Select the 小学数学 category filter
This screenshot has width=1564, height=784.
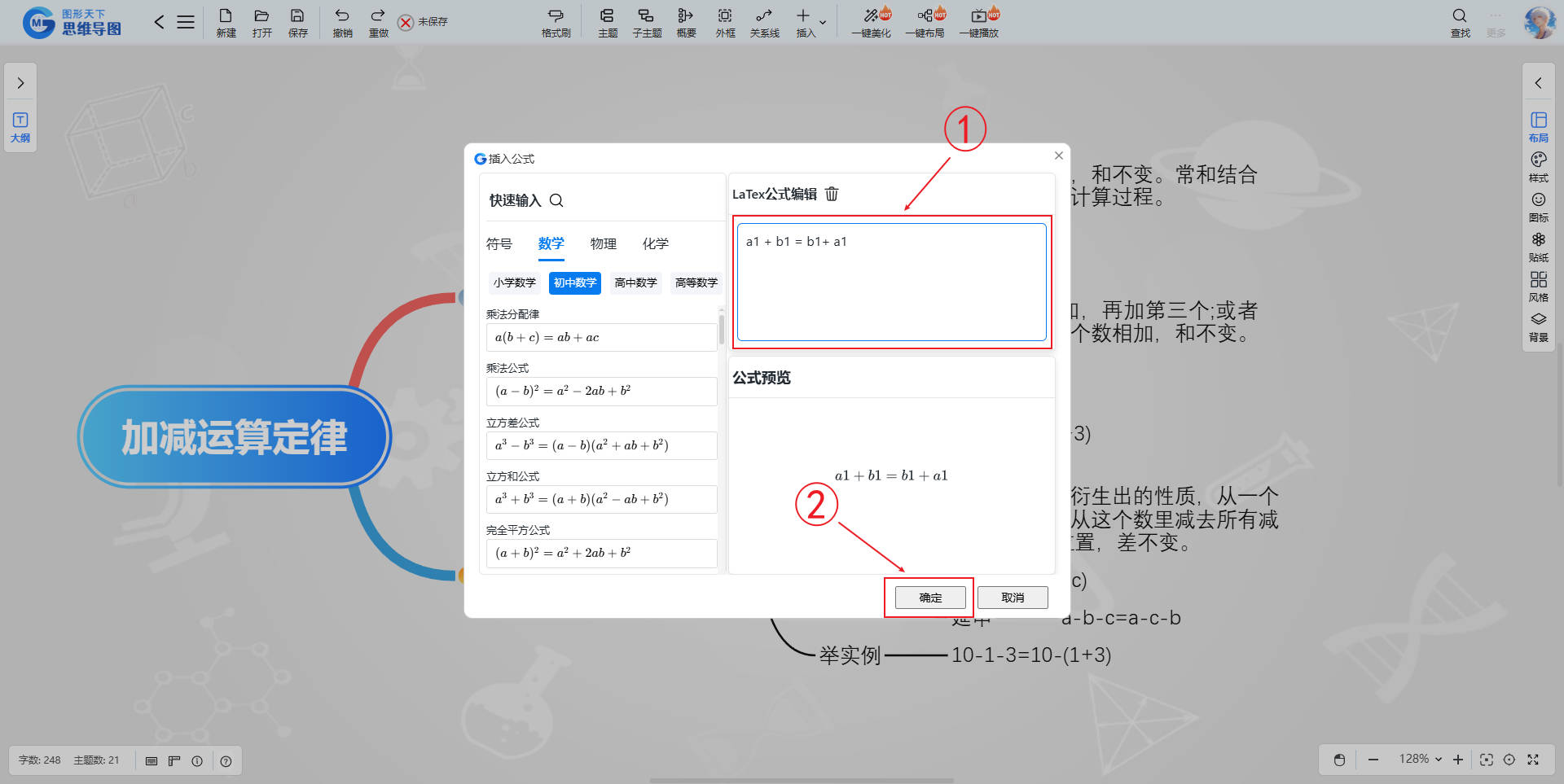point(514,283)
